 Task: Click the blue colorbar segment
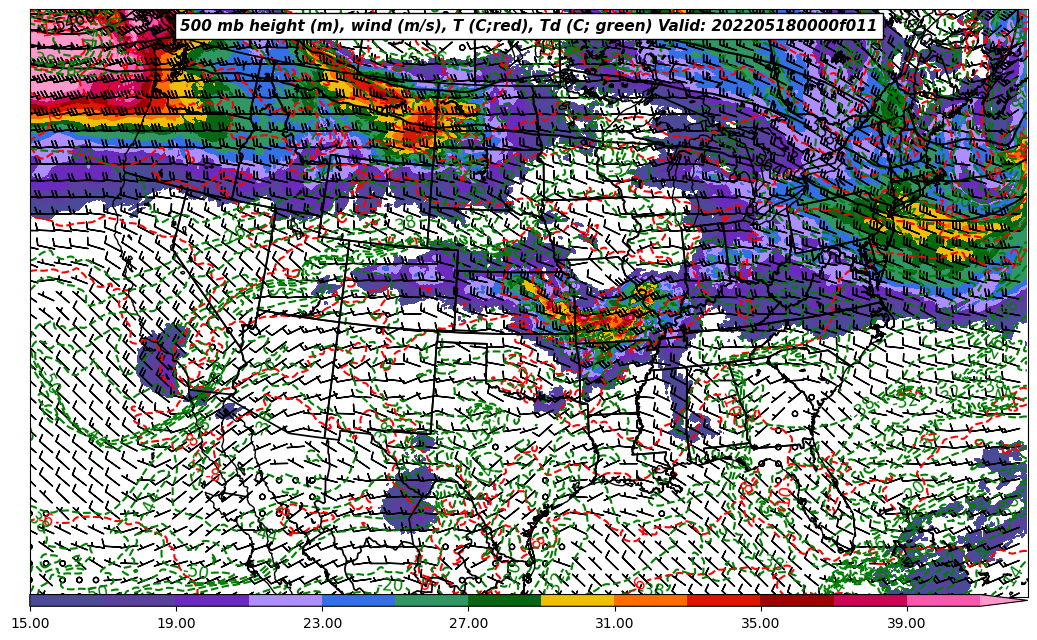click(358, 600)
